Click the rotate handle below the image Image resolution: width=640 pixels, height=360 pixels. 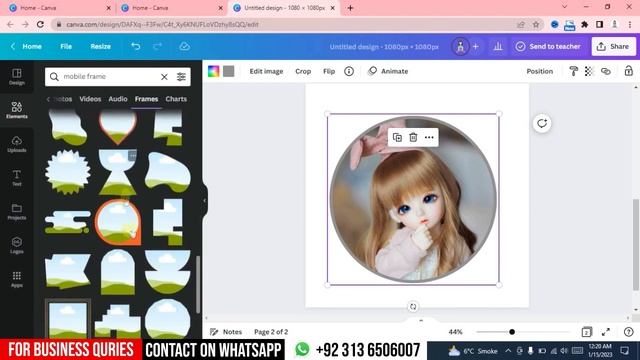[413, 307]
